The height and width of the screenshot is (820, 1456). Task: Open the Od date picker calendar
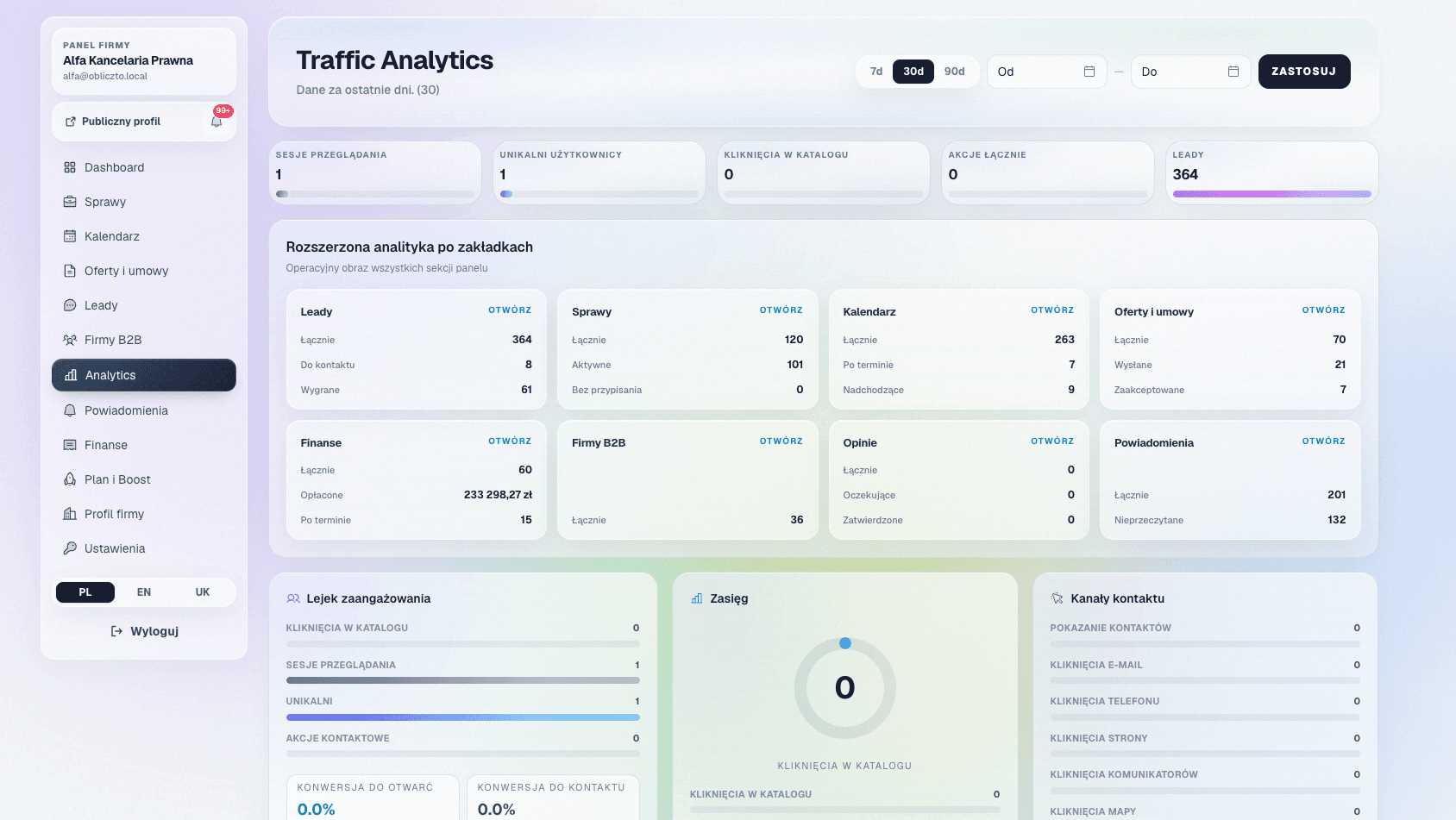[1089, 72]
